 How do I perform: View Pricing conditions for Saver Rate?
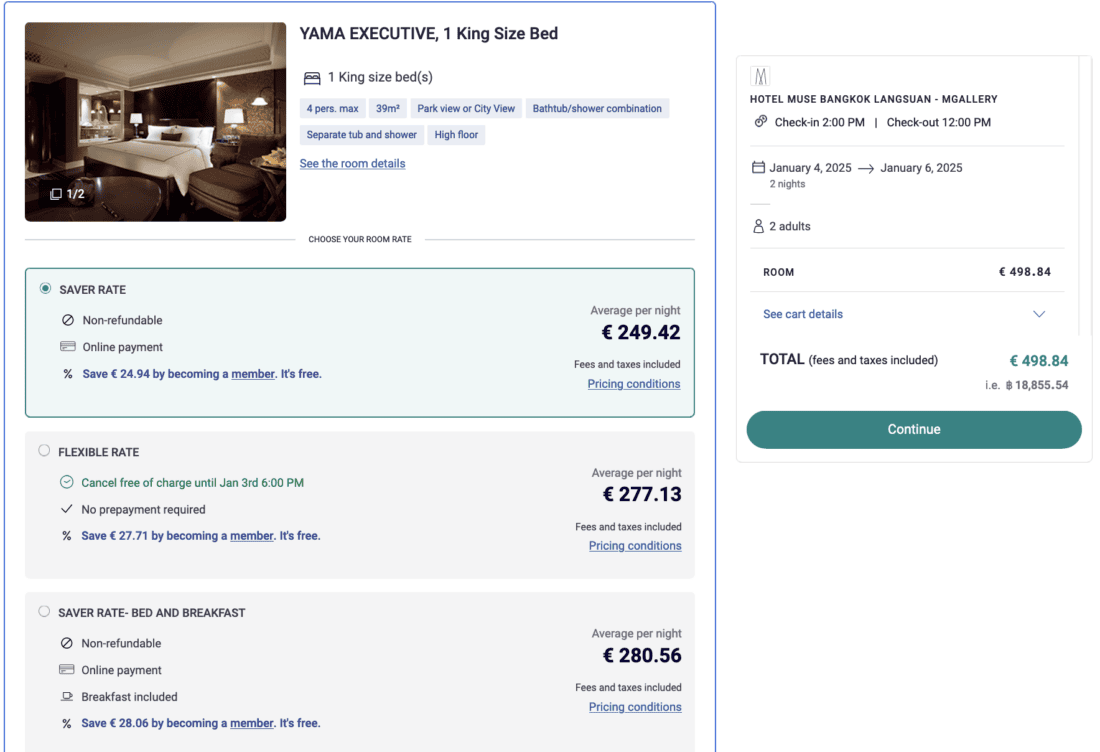(634, 384)
